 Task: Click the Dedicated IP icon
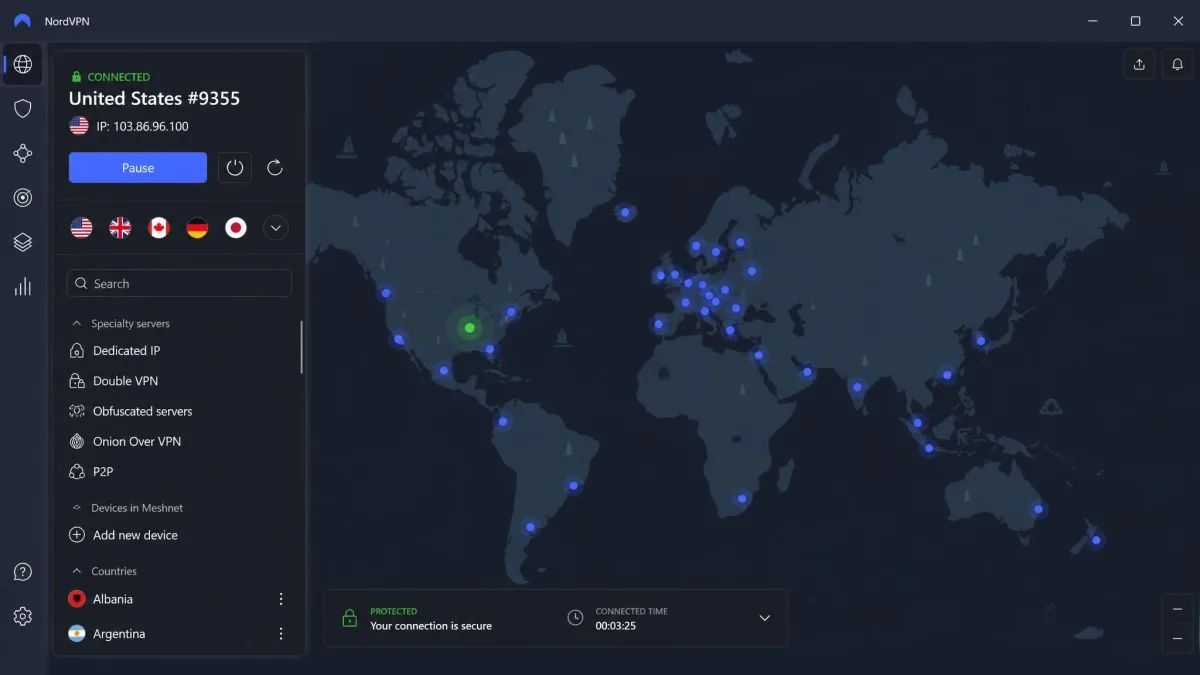[76, 351]
